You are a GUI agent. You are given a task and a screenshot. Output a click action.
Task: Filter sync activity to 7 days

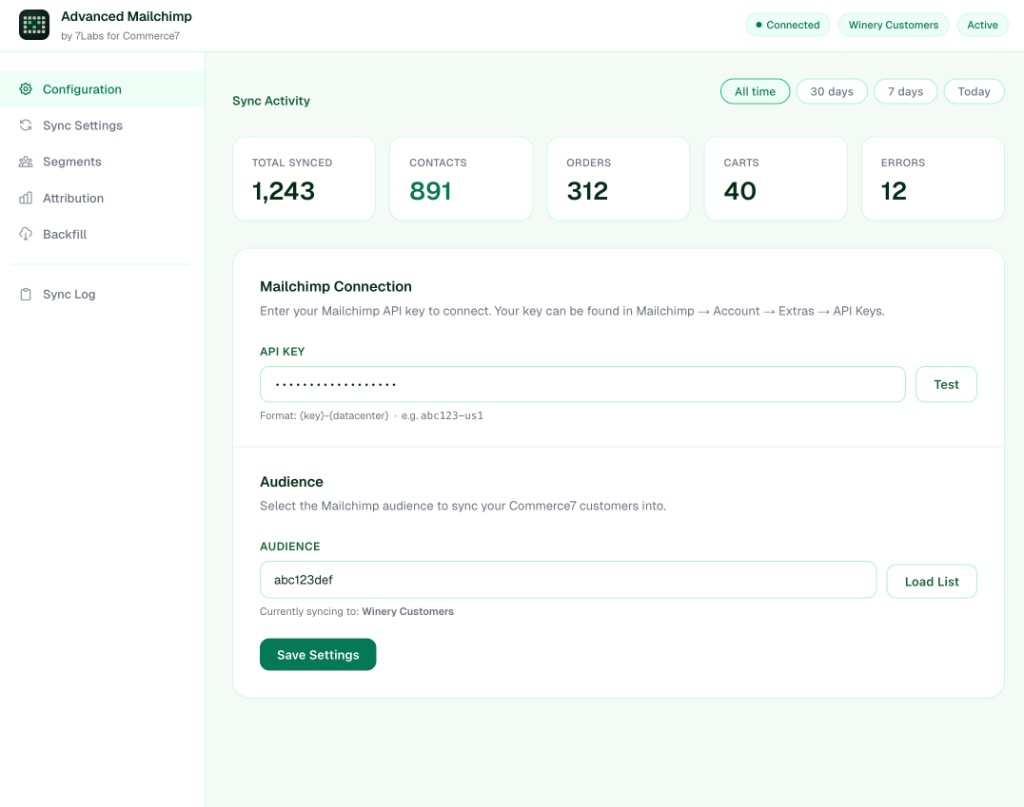pos(905,91)
